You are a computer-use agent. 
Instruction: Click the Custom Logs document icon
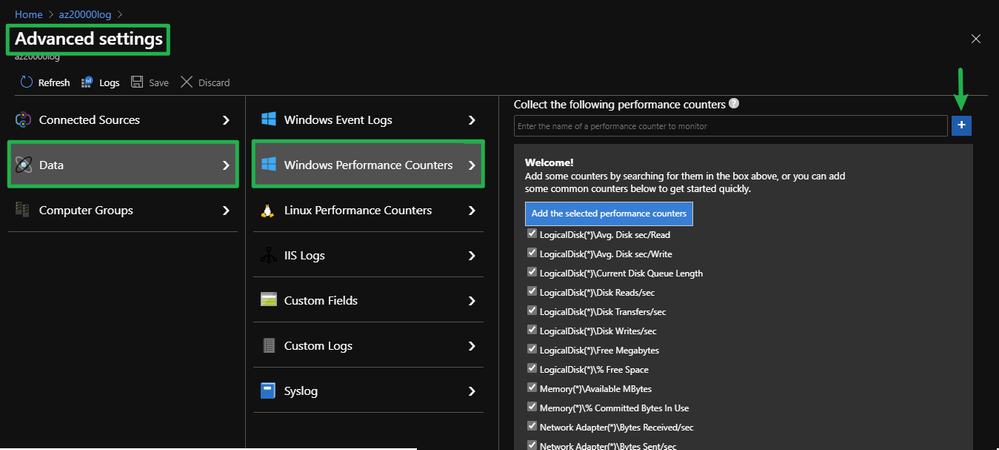coord(268,345)
